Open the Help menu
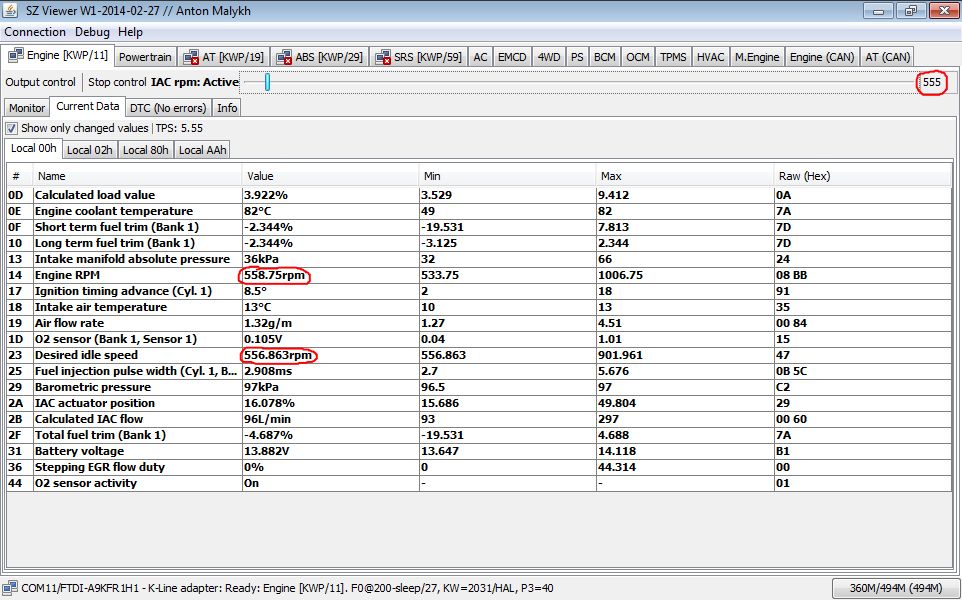962x600 pixels. (x=130, y=32)
